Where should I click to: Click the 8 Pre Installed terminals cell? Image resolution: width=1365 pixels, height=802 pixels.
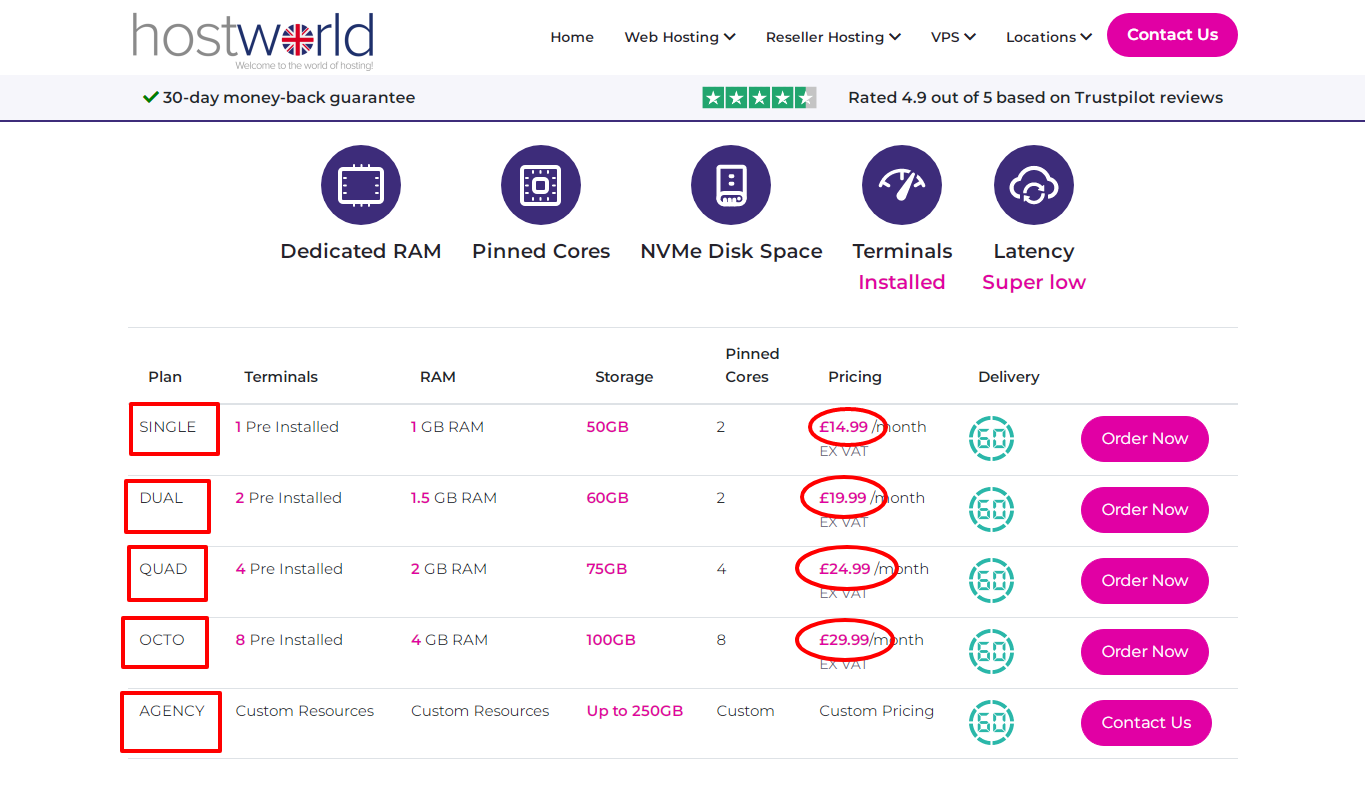coord(289,640)
